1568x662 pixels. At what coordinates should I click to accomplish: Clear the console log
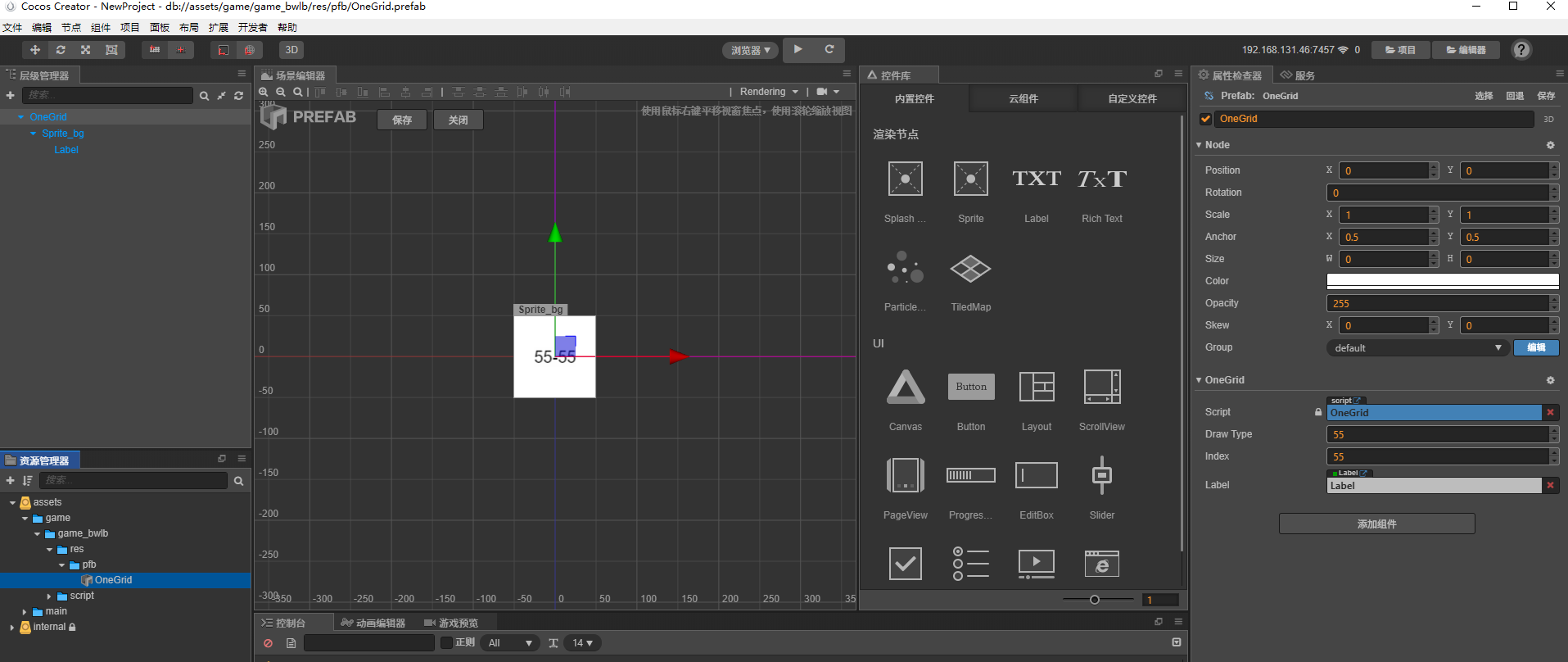(x=268, y=643)
